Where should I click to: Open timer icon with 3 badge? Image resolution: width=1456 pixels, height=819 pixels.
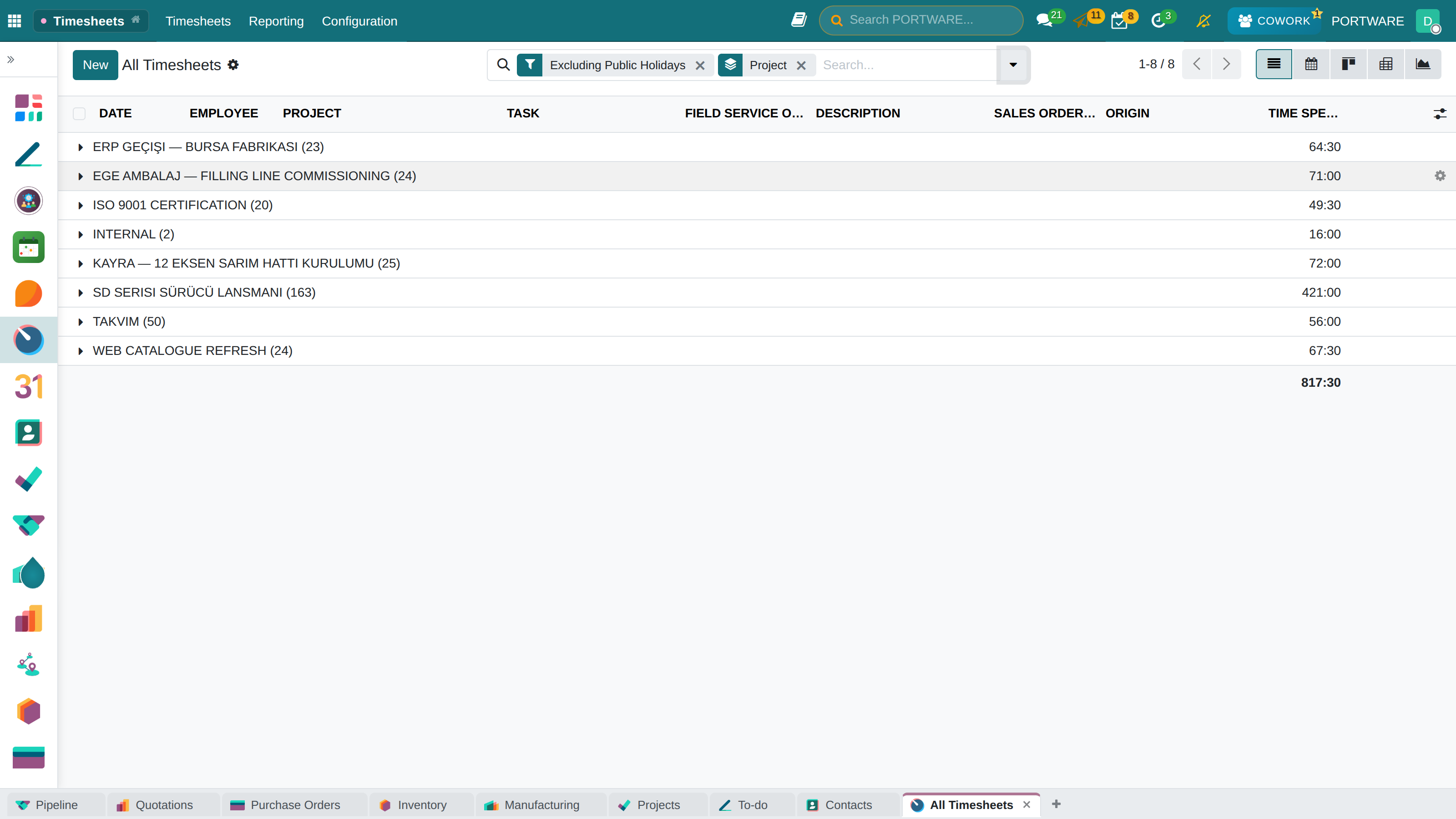(1159, 21)
